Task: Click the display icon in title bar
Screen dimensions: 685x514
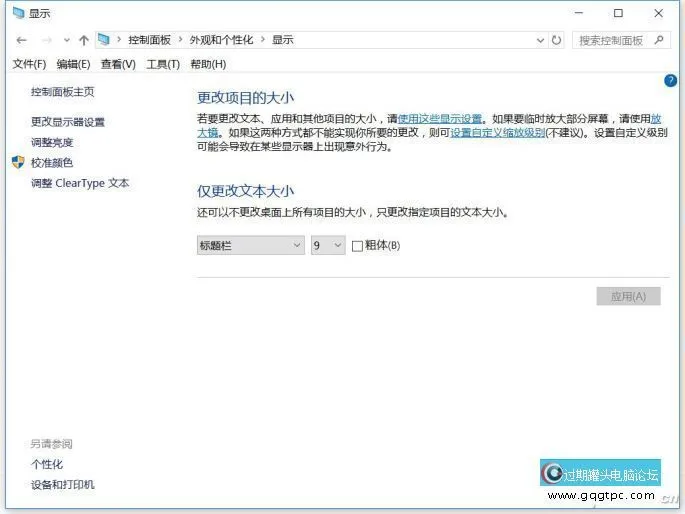Action: (18, 13)
